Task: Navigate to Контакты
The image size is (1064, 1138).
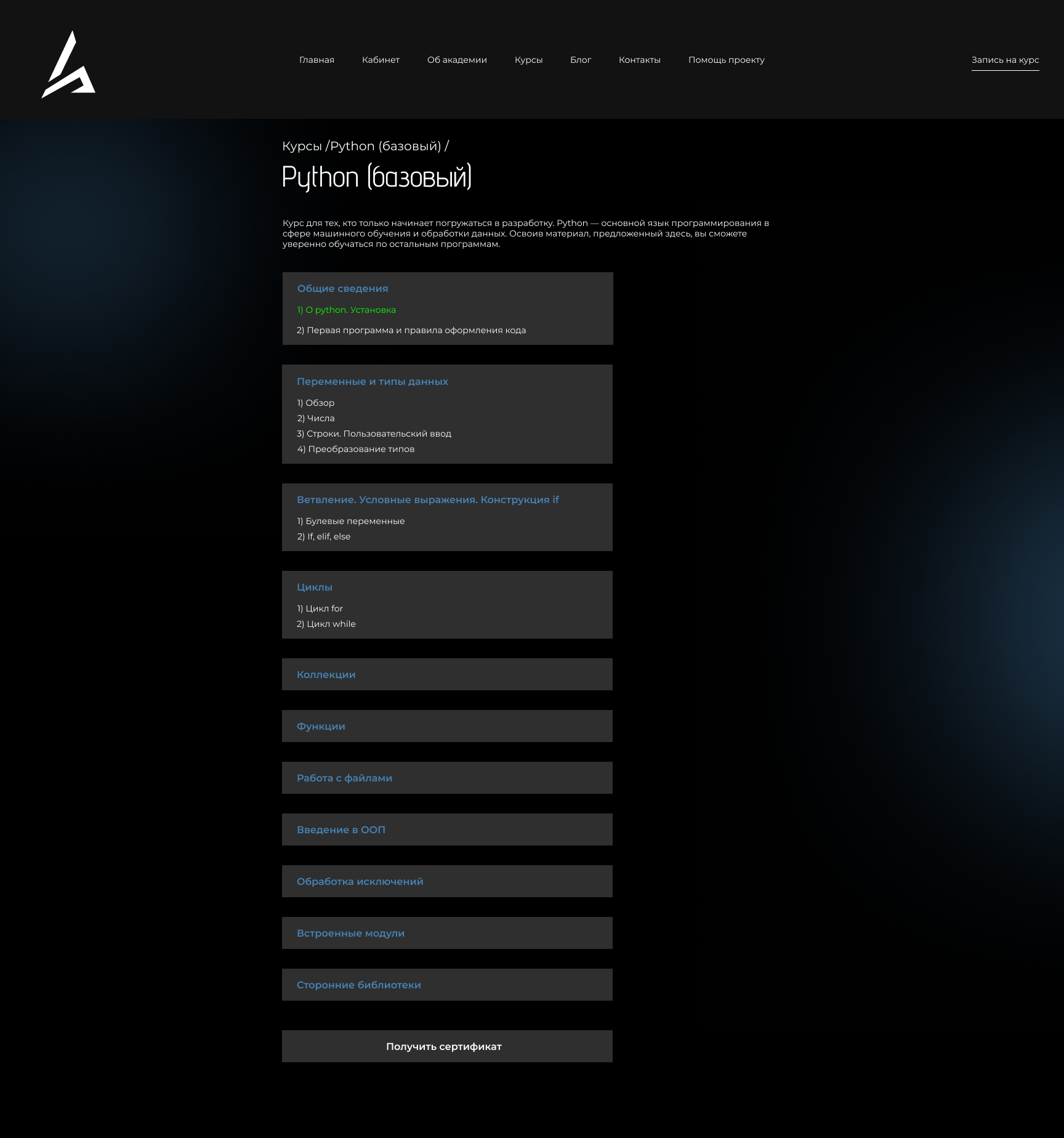Action: click(640, 60)
